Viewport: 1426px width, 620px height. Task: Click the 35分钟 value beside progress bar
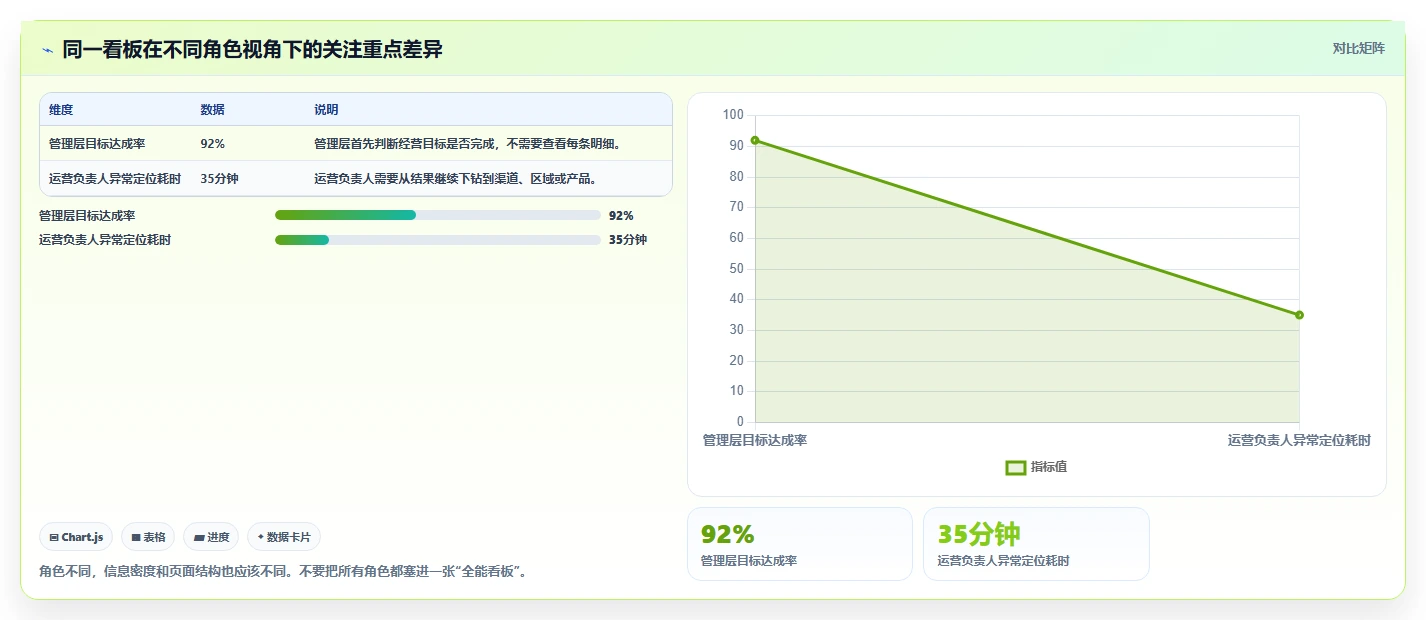pos(628,240)
